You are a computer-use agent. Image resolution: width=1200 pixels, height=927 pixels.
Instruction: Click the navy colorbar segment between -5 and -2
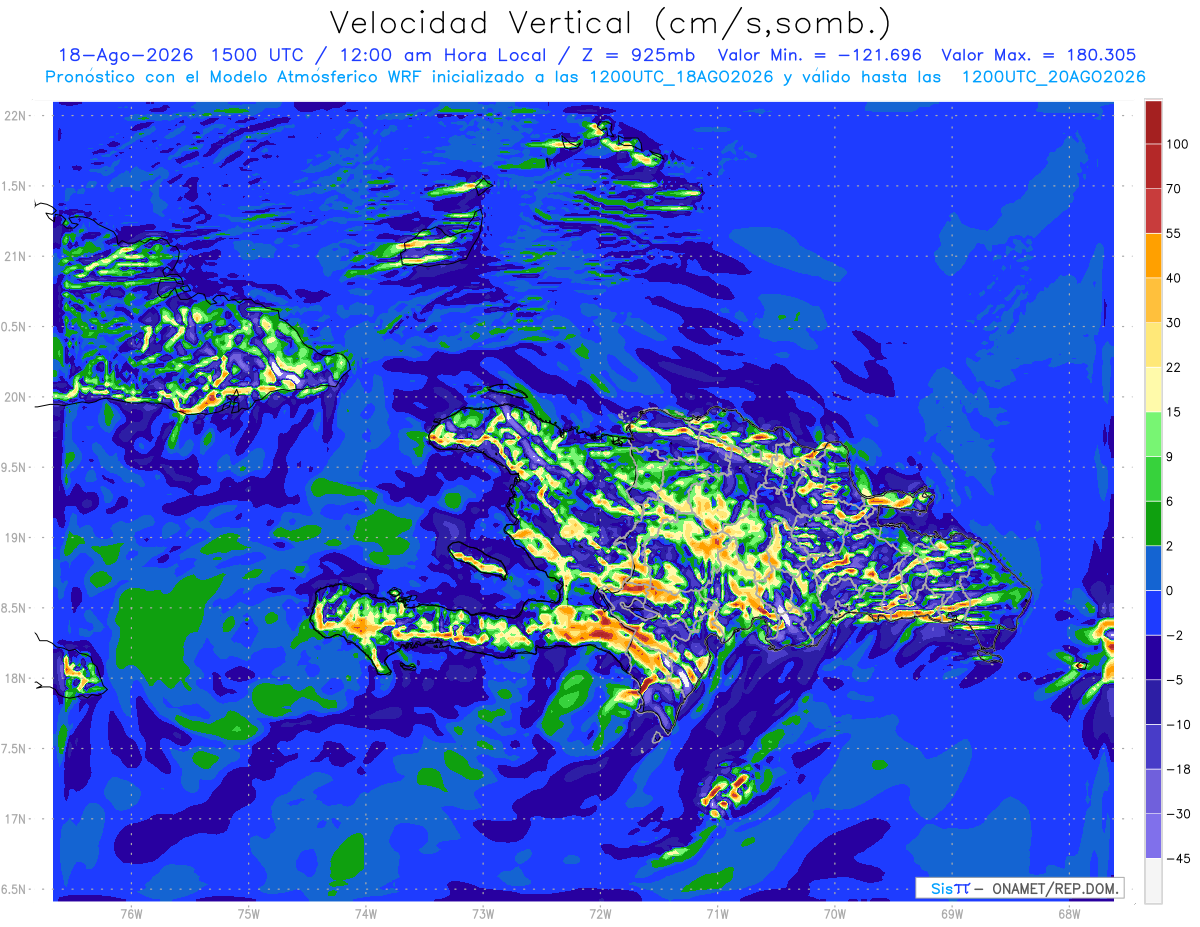(x=1153, y=657)
